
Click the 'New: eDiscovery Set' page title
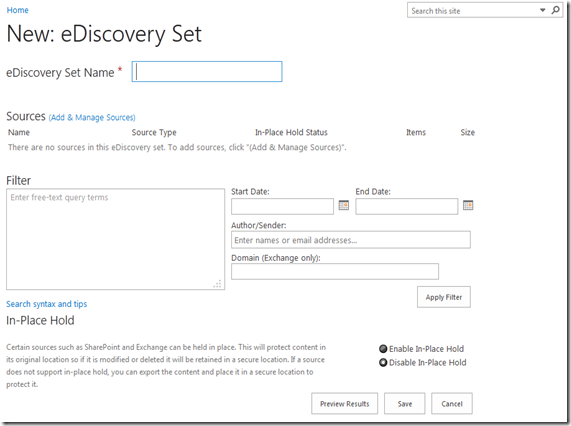tap(104, 35)
